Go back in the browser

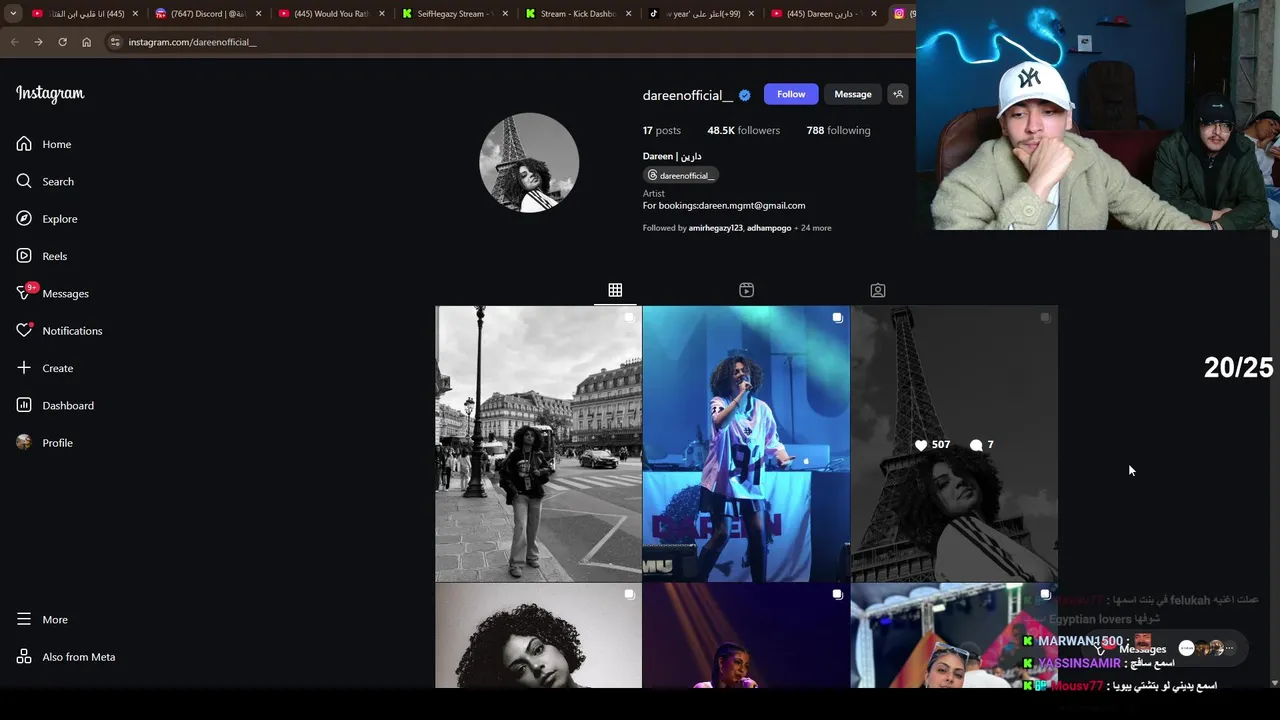coord(14,42)
